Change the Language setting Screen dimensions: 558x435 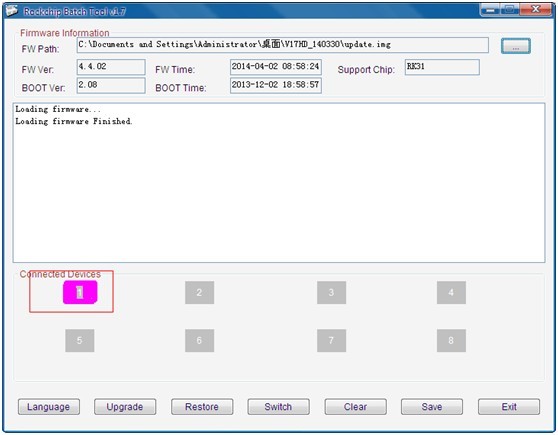[49, 407]
